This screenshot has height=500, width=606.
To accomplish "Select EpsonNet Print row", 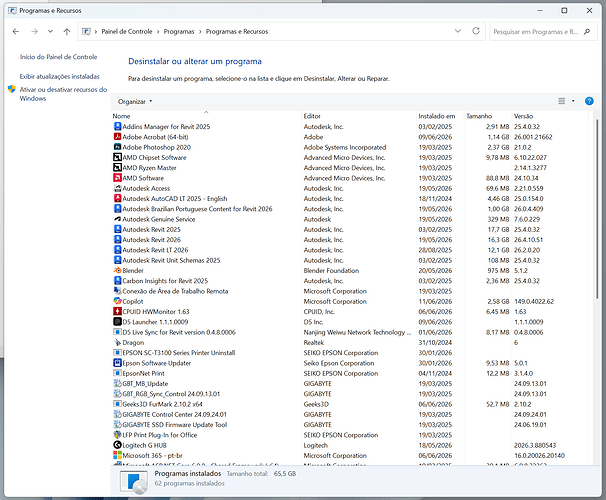I will [351, 373].
